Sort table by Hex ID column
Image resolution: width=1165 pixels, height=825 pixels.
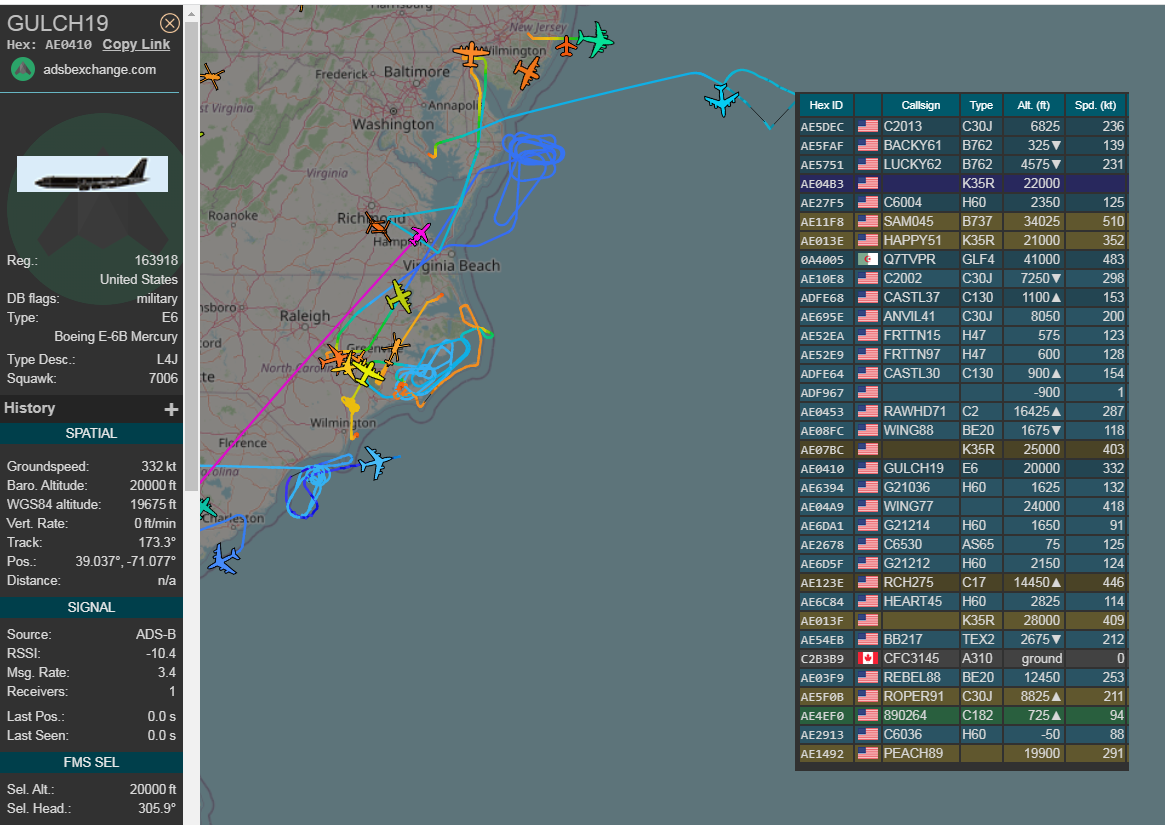coord(826,106)
